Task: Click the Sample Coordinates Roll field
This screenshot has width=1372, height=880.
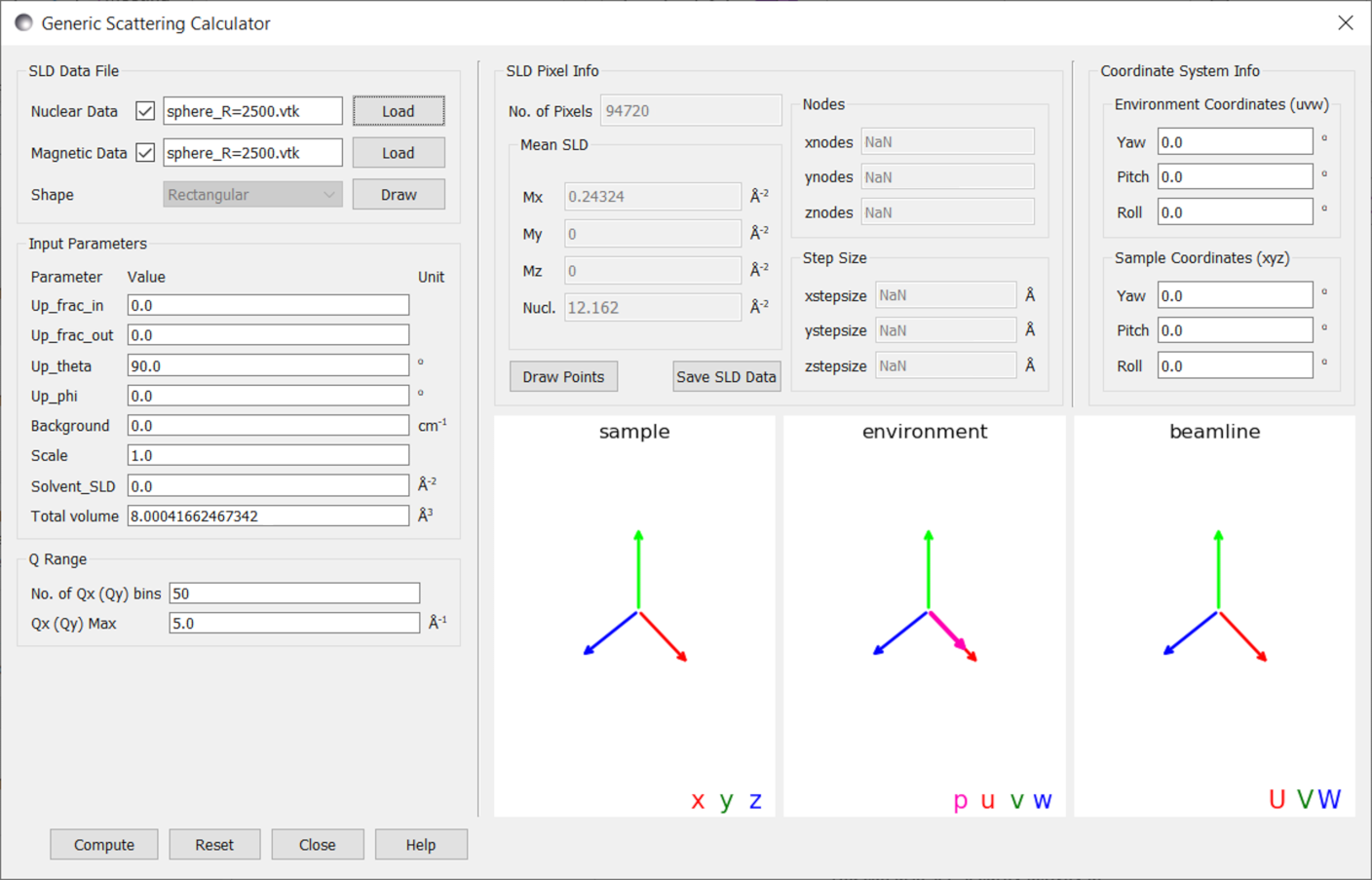Action: click(x=1235, y=366)
